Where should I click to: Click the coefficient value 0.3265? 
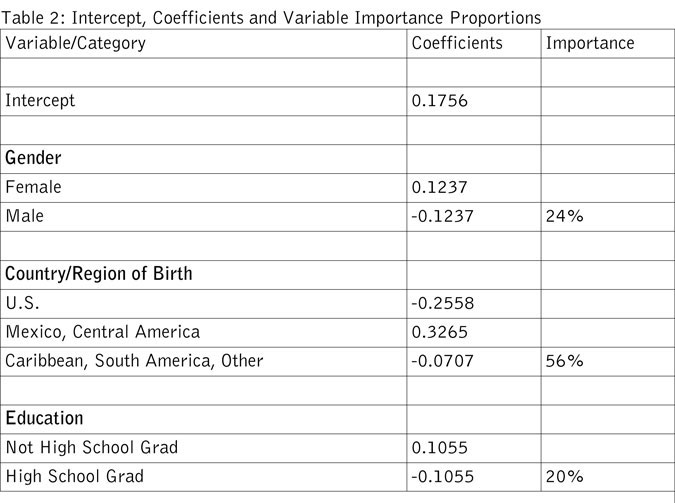[x=438, y=332]
